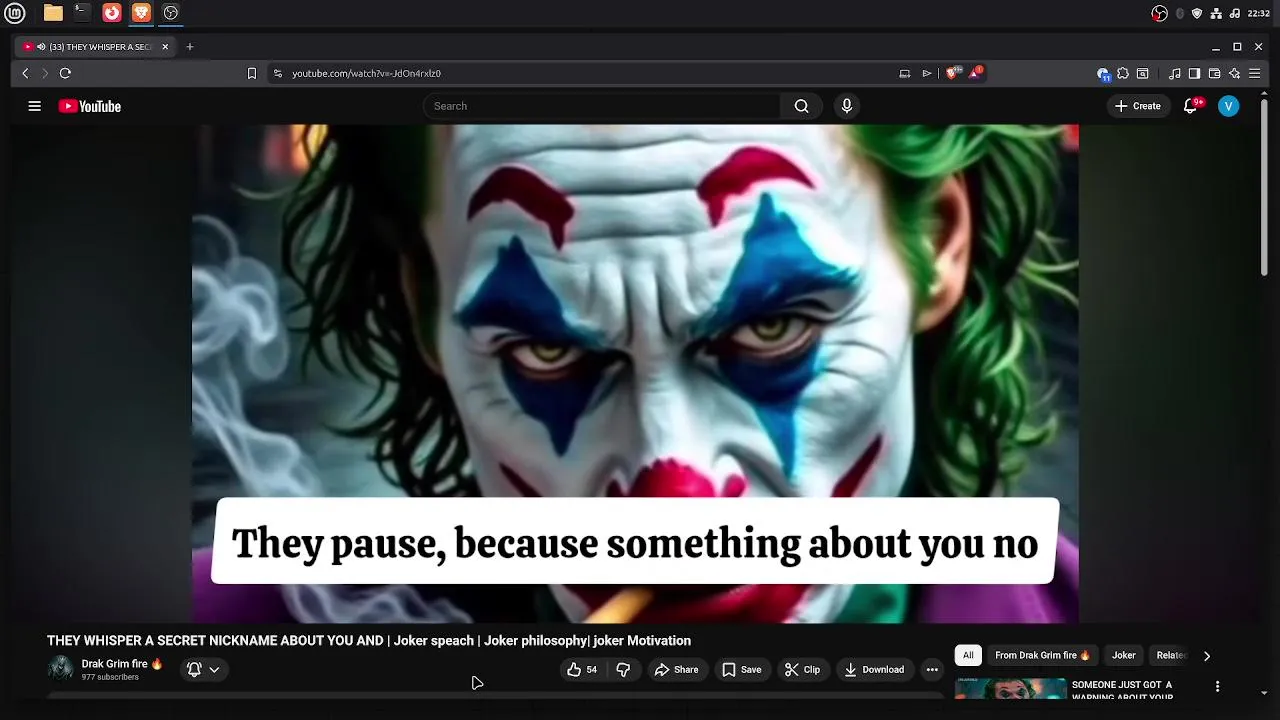Go to the YouTube home logo

(x=89, y=106)
